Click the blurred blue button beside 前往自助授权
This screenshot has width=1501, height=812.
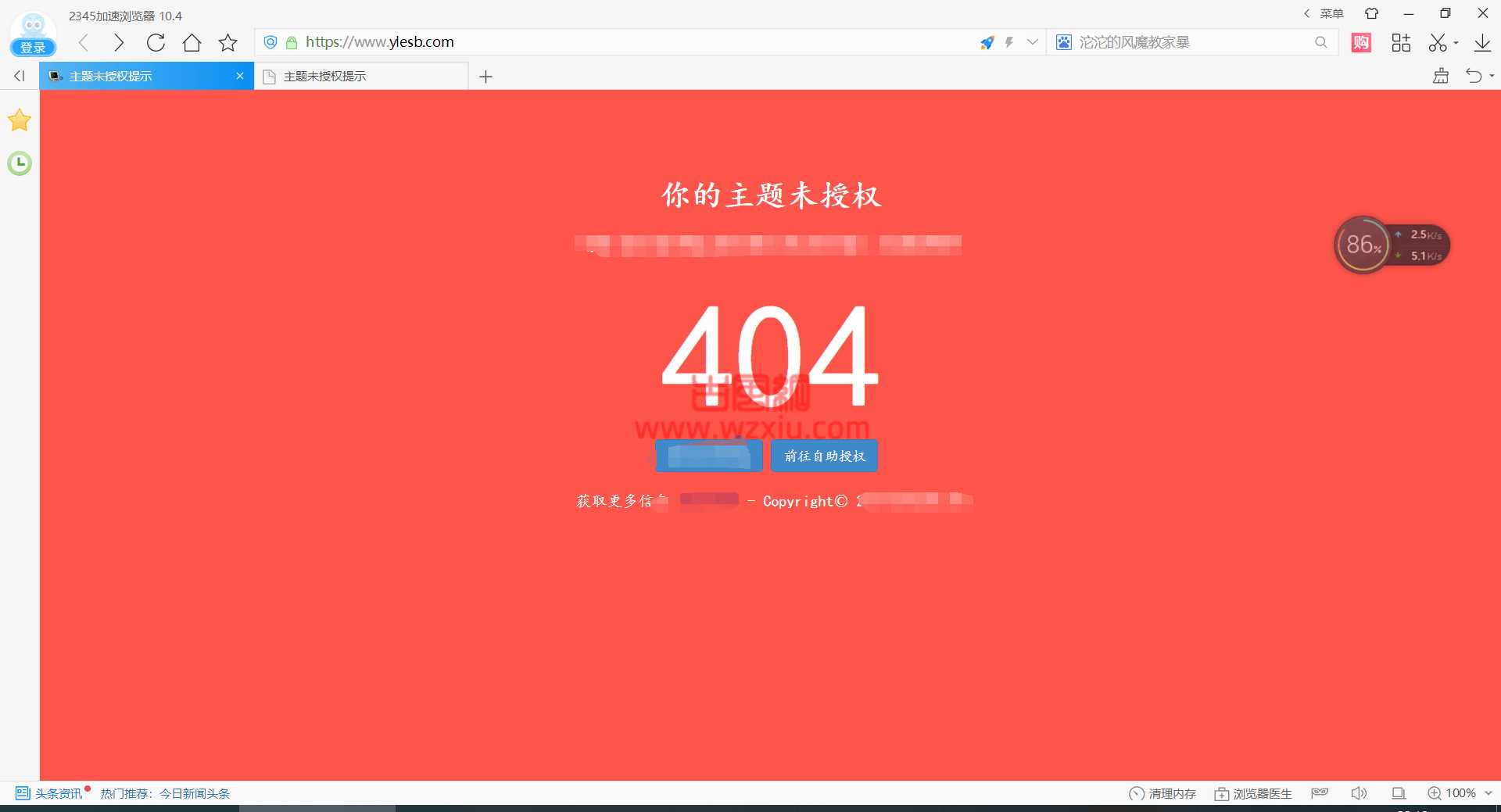[x=708, y=456]
